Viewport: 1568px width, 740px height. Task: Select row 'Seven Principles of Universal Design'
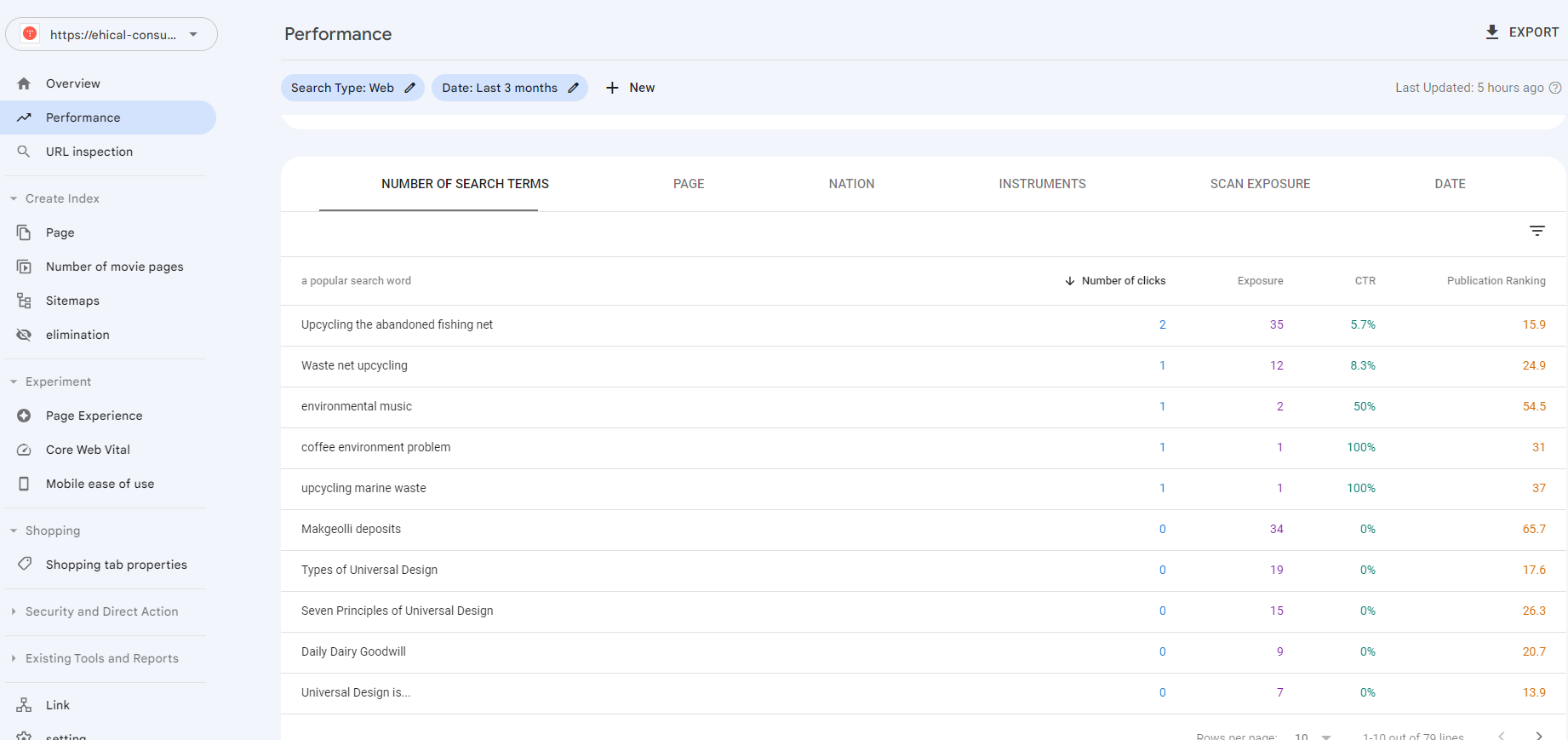(924, 611)
